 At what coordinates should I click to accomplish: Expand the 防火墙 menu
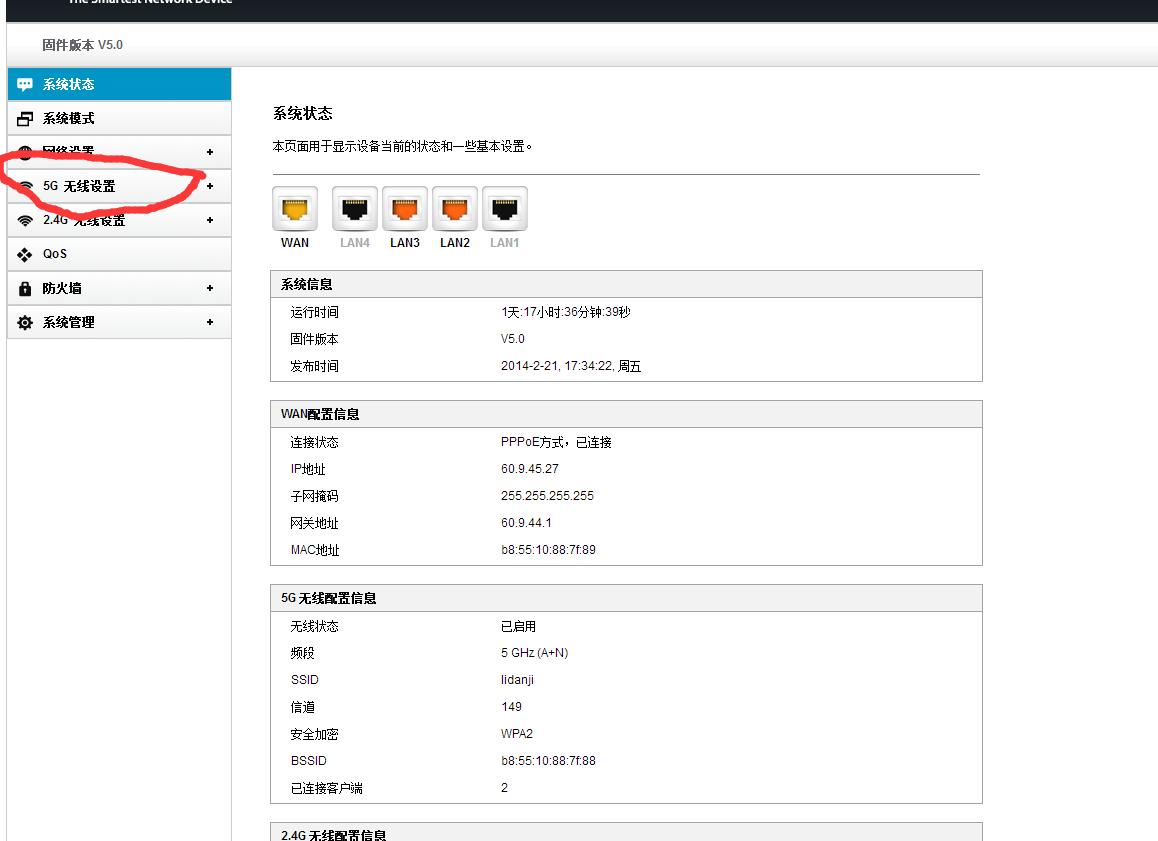(x=210, y=288)
